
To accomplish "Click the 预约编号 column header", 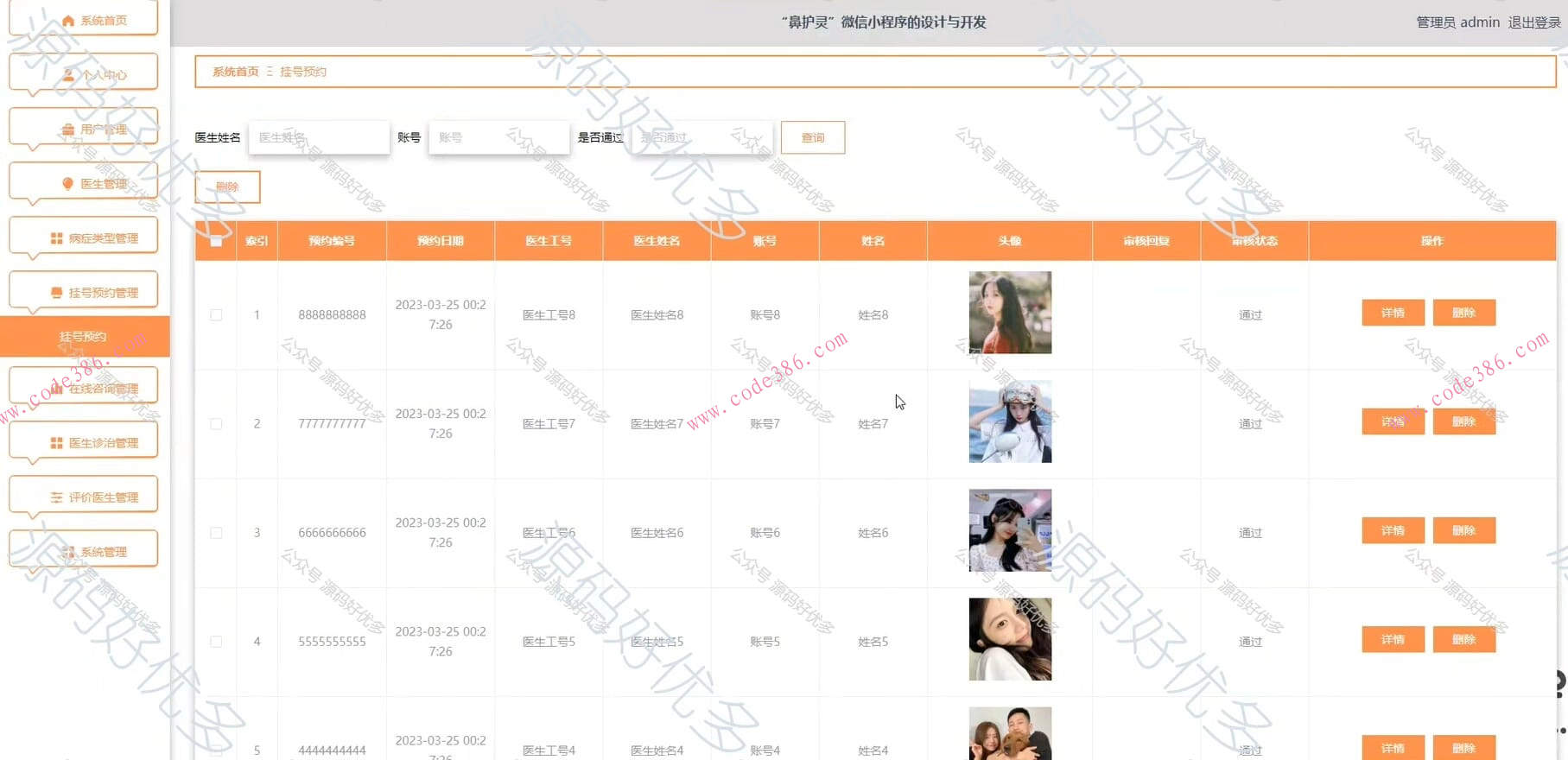I will [332, 241].
